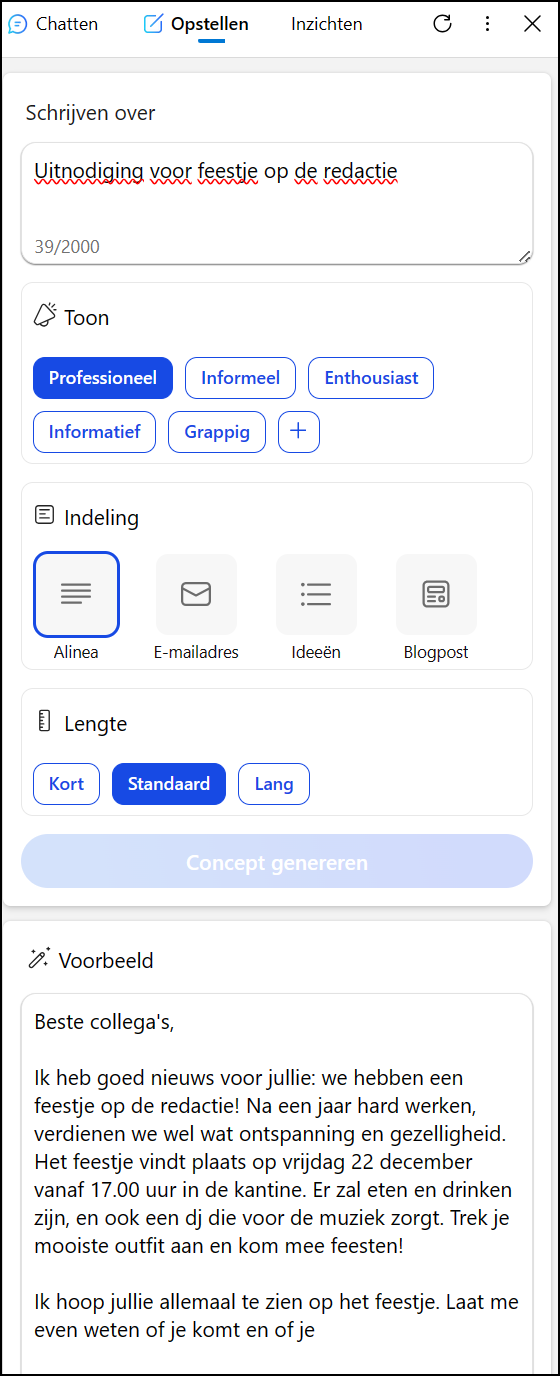
Task: Choose the Grappig tone option
Action: point(217,432)
